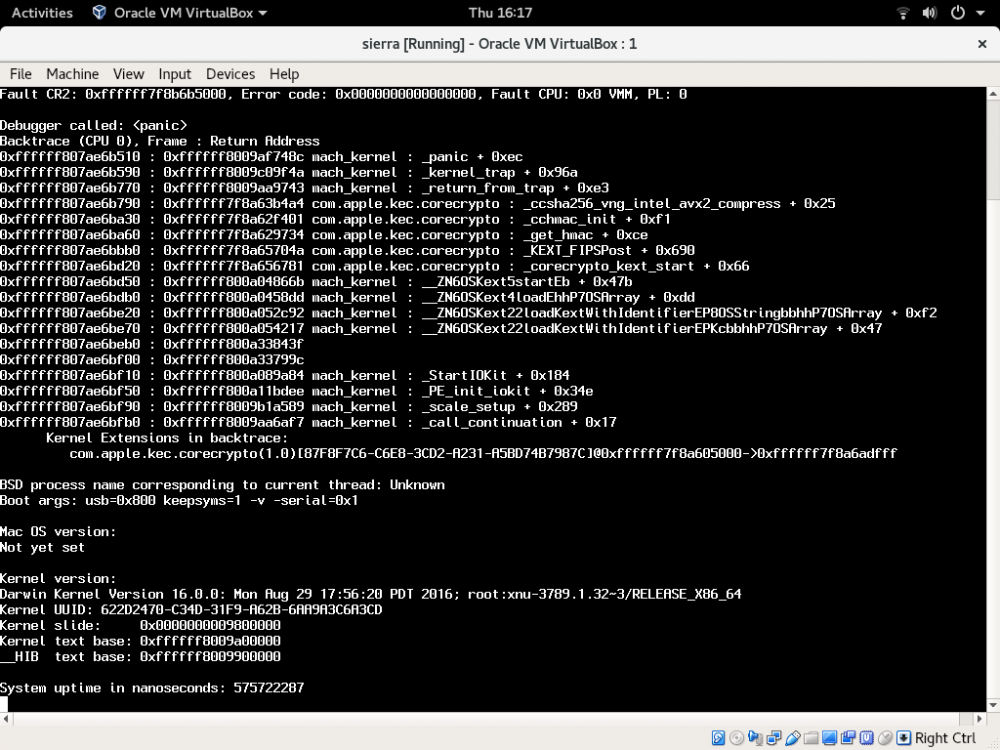Click the '_cchmac_init + 0xf1' backtrace entry

pyautogui.click(x=597, y=219)
